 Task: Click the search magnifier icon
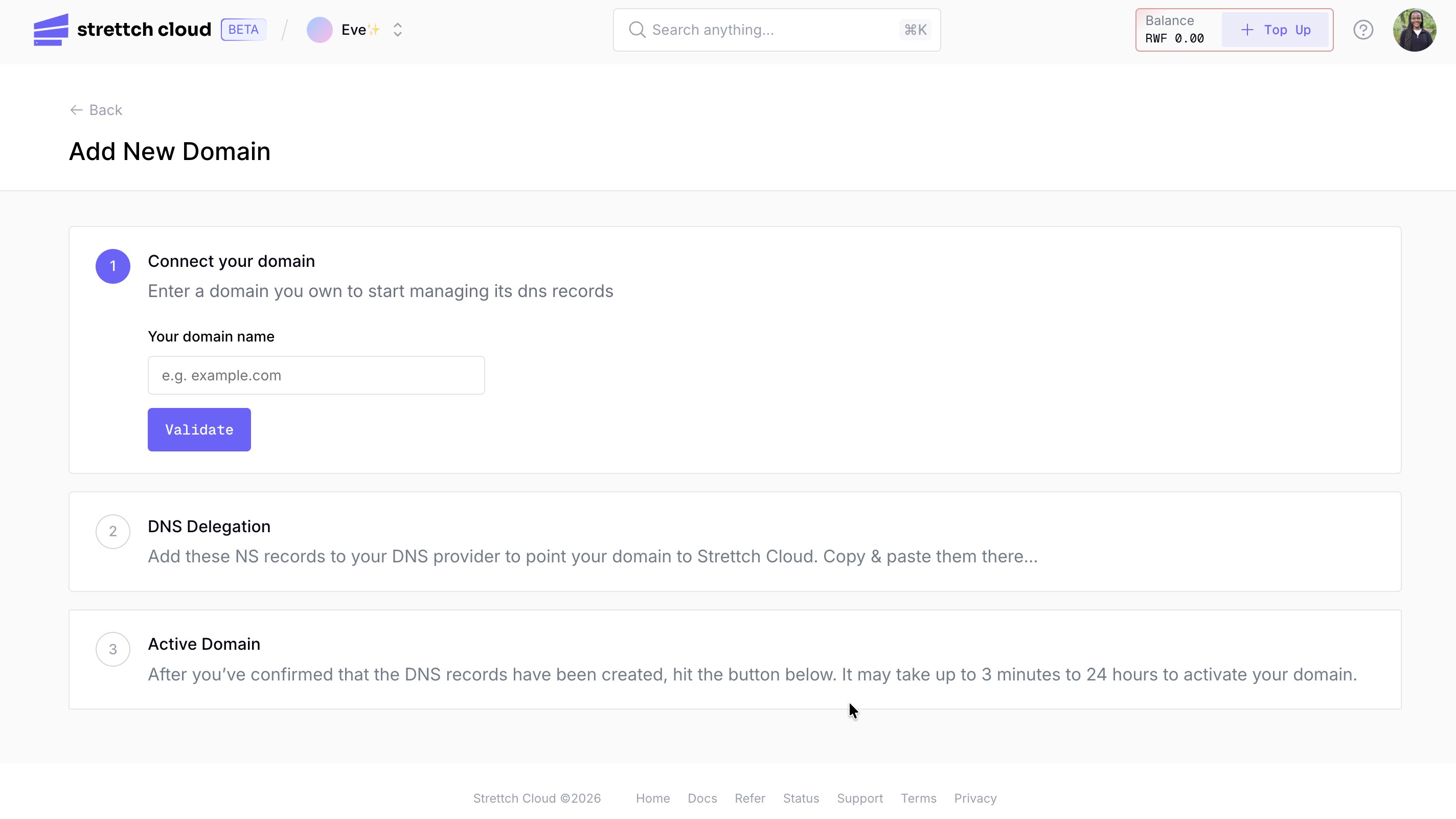[x=637, y=30]
